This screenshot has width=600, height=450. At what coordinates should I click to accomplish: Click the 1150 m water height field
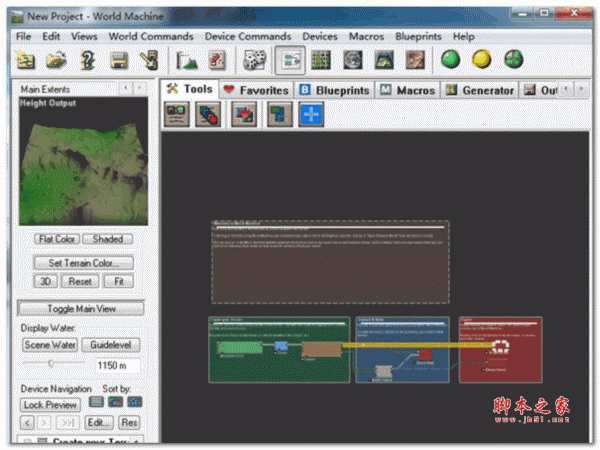(x=117, y=365)
